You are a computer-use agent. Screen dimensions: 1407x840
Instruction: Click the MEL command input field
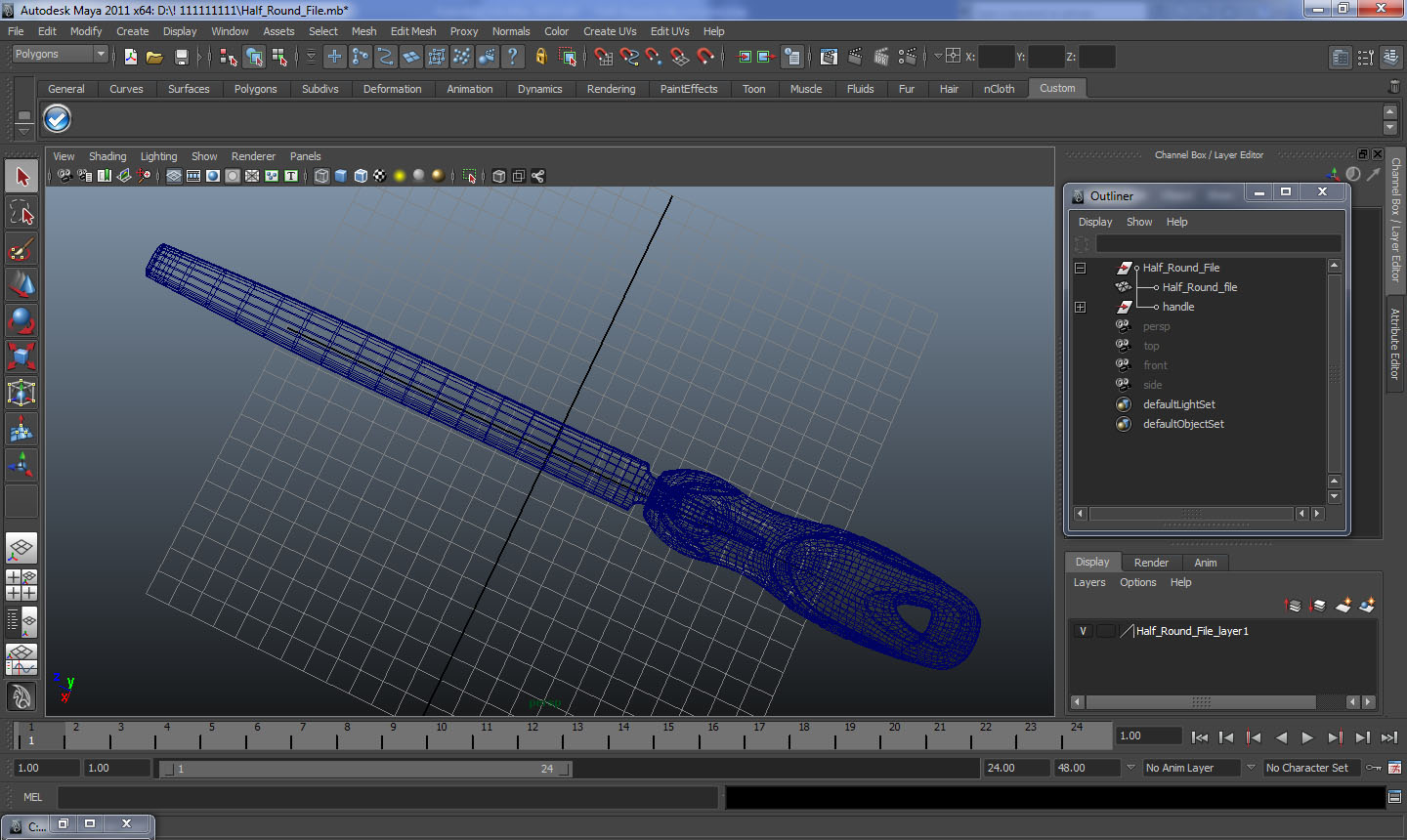(388, 797)
